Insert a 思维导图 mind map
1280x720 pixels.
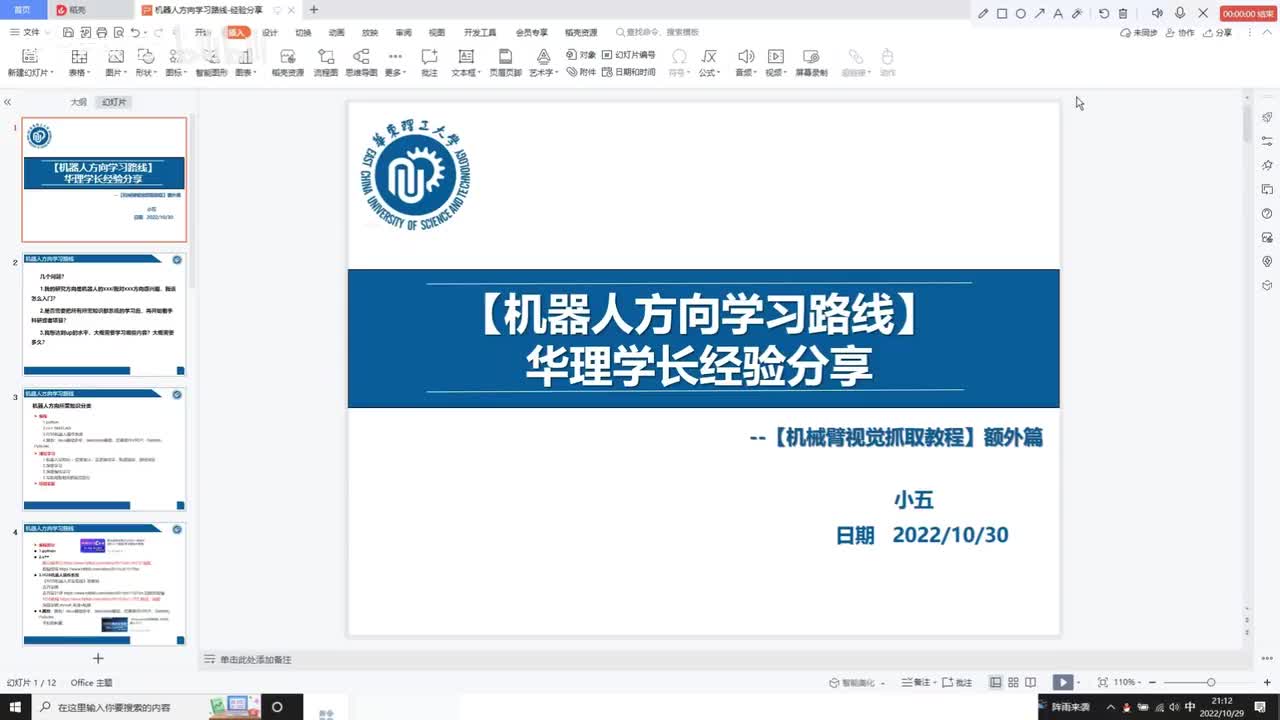coord(361,63)
